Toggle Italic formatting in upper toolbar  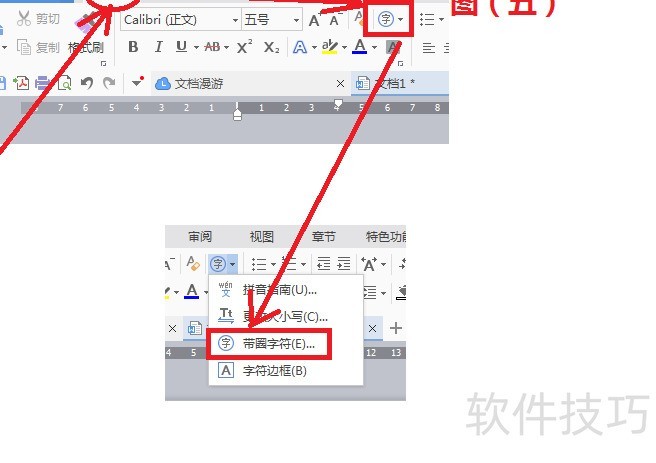tap(158, 47)
